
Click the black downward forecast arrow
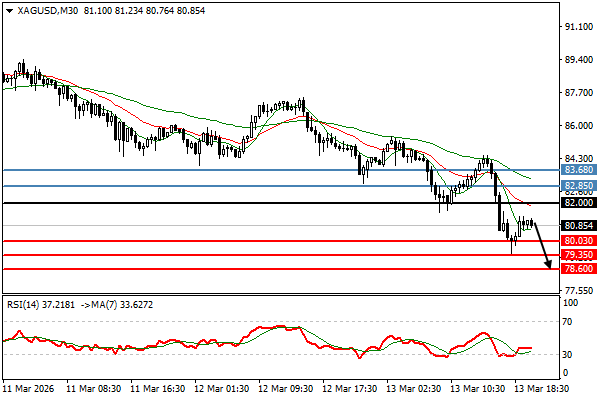click(x=542, y=248)
